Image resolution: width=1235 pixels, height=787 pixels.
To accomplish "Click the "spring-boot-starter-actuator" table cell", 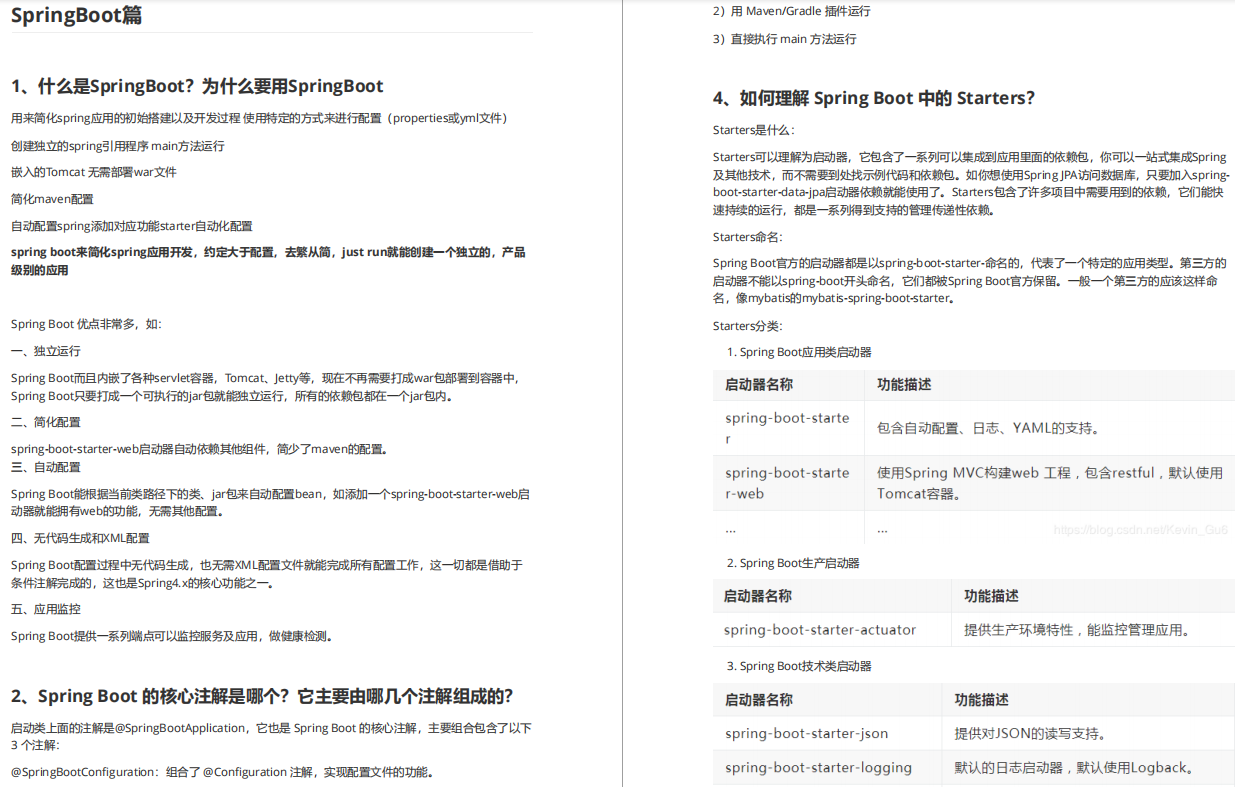I will 820,630.
